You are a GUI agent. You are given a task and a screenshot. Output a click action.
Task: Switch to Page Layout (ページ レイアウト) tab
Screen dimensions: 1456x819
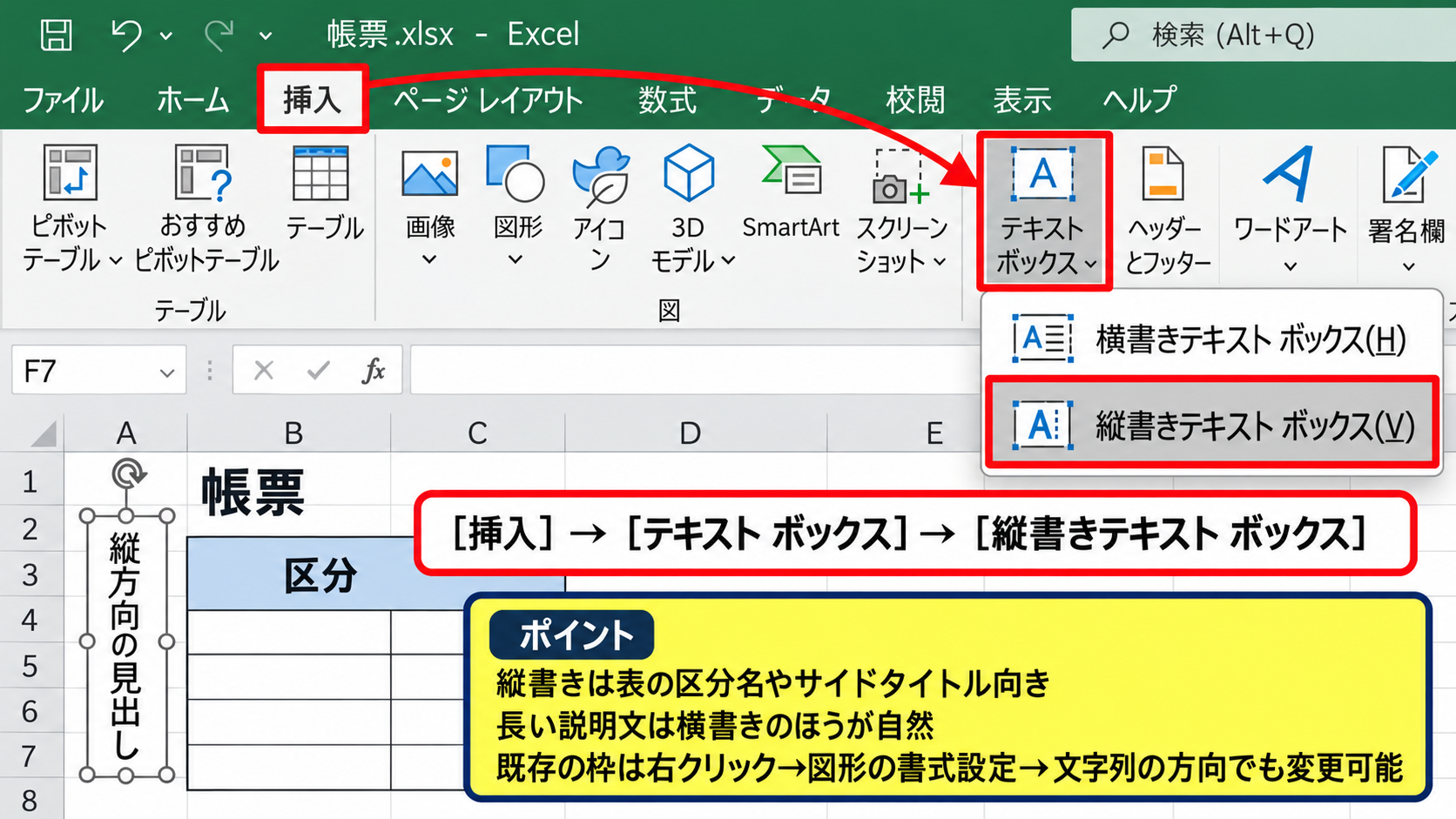pyautogui.click(x=488, y=100)
